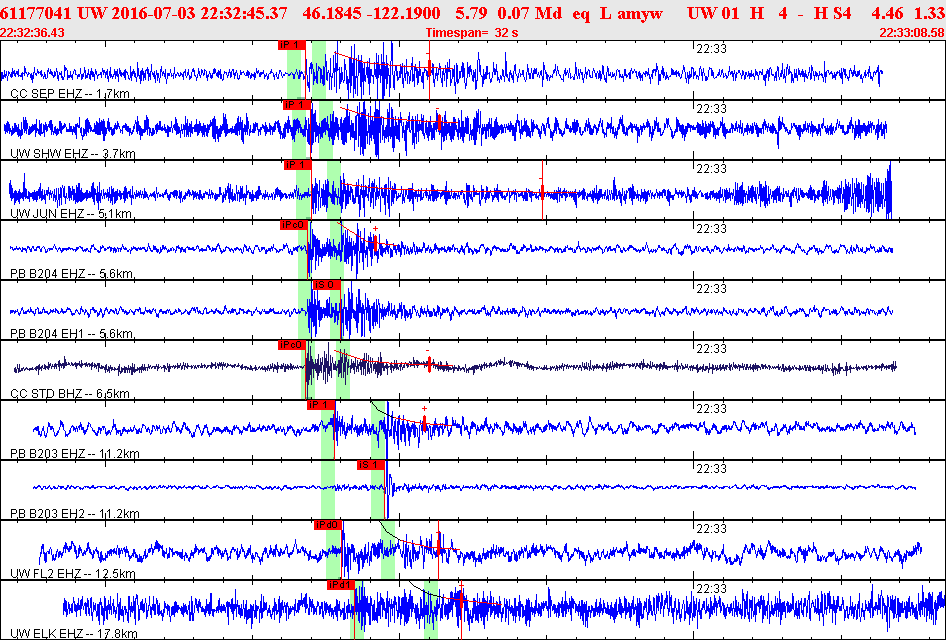Click the 'PB B203 EH2 -- 11.2km' station label

[75, 514]
